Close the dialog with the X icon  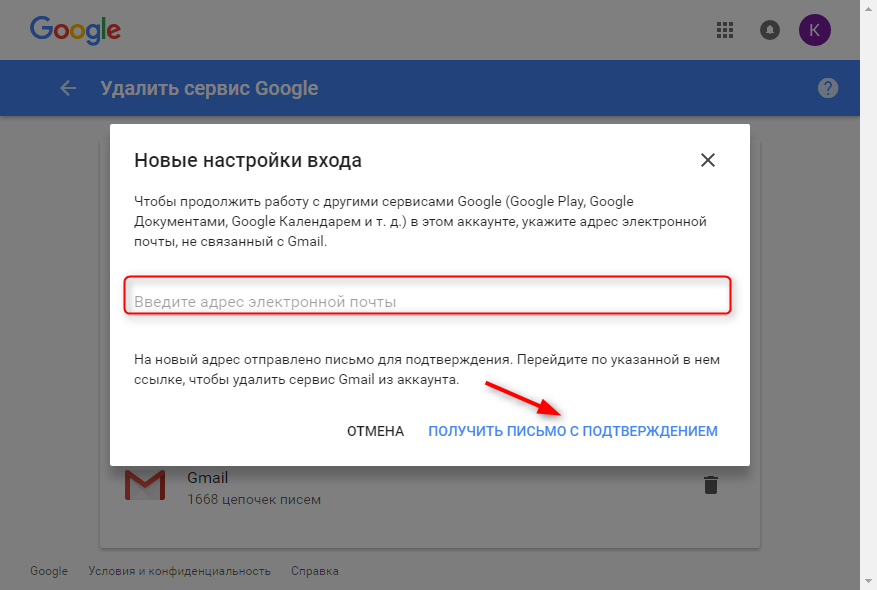708,161
